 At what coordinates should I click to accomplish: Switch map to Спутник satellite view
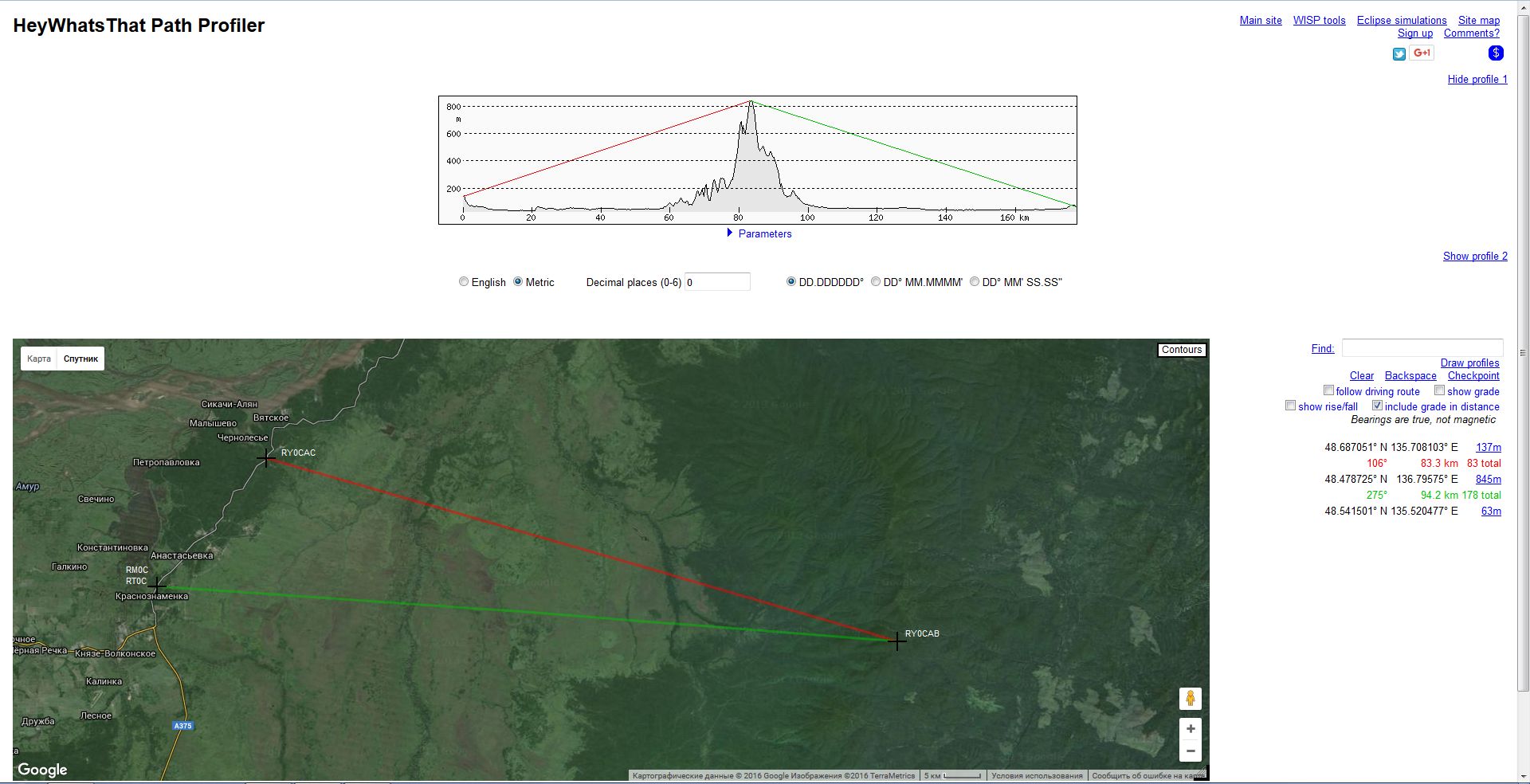coord(80,359)
